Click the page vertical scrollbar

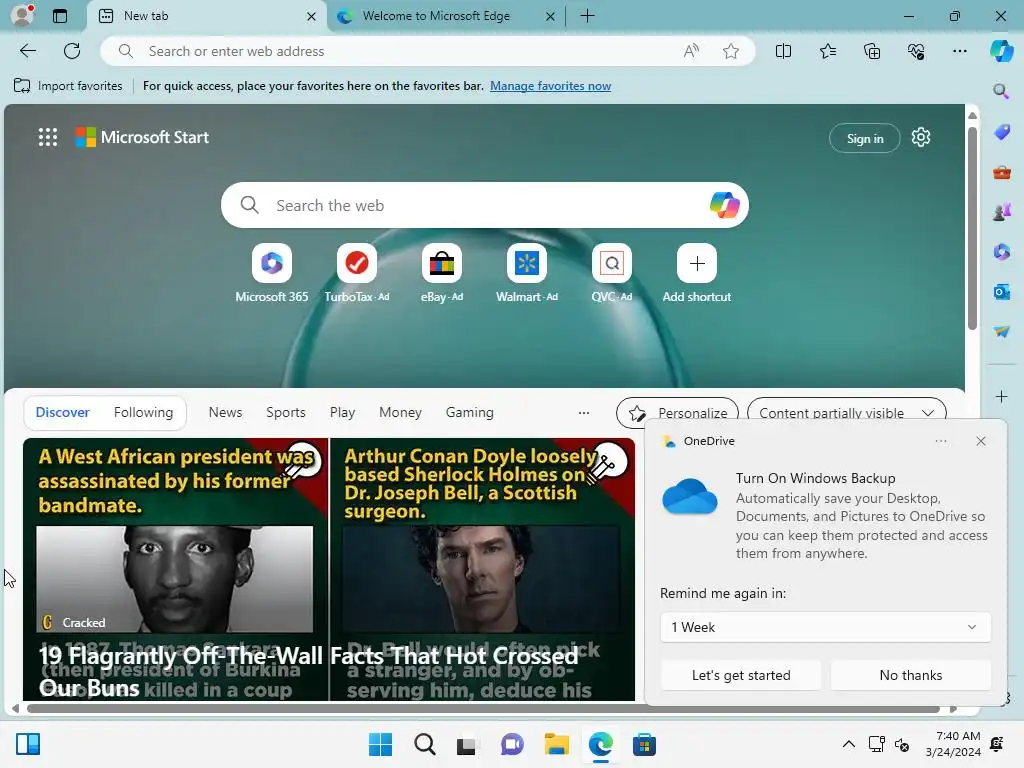[x=972, y=229]
